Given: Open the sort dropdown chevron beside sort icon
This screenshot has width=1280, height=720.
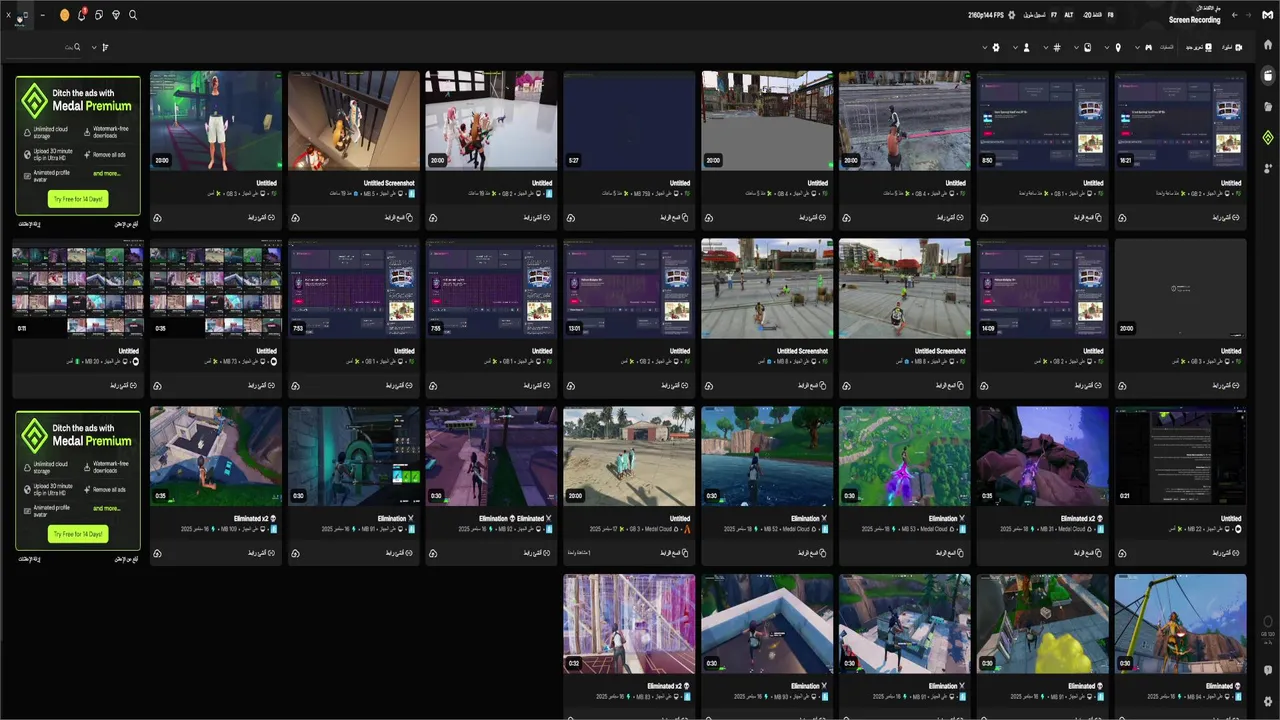Looking at the screenshot, I should click(94, 47).
